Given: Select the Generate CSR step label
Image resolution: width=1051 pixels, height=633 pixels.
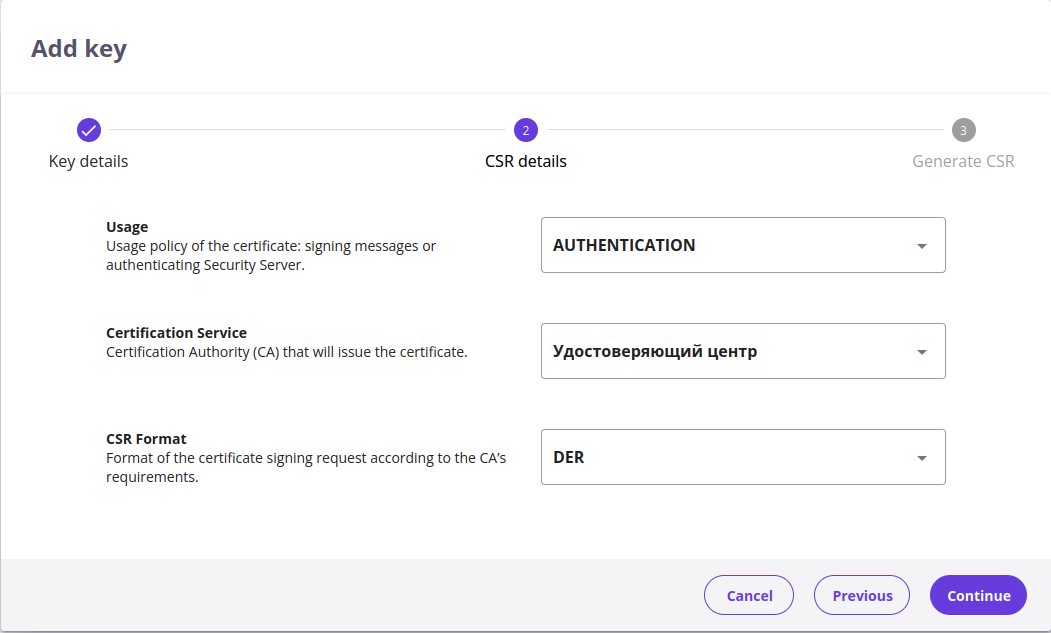Looking at the screenshot, I should point(963,161).
